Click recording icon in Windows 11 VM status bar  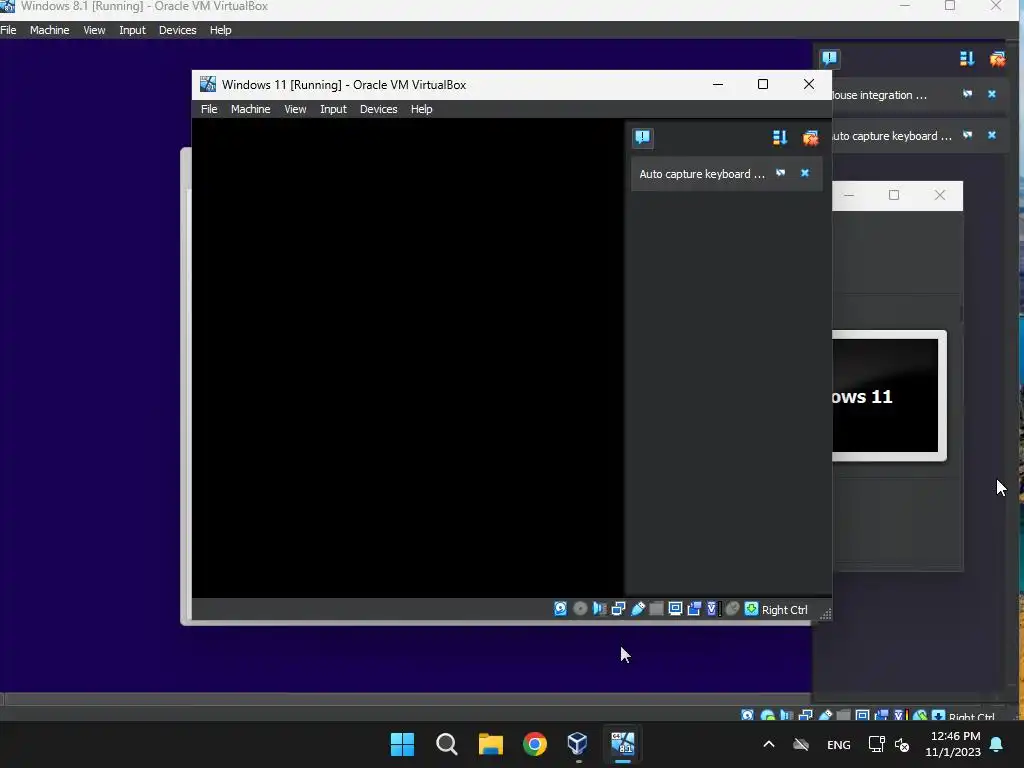(x=694, y=609)
